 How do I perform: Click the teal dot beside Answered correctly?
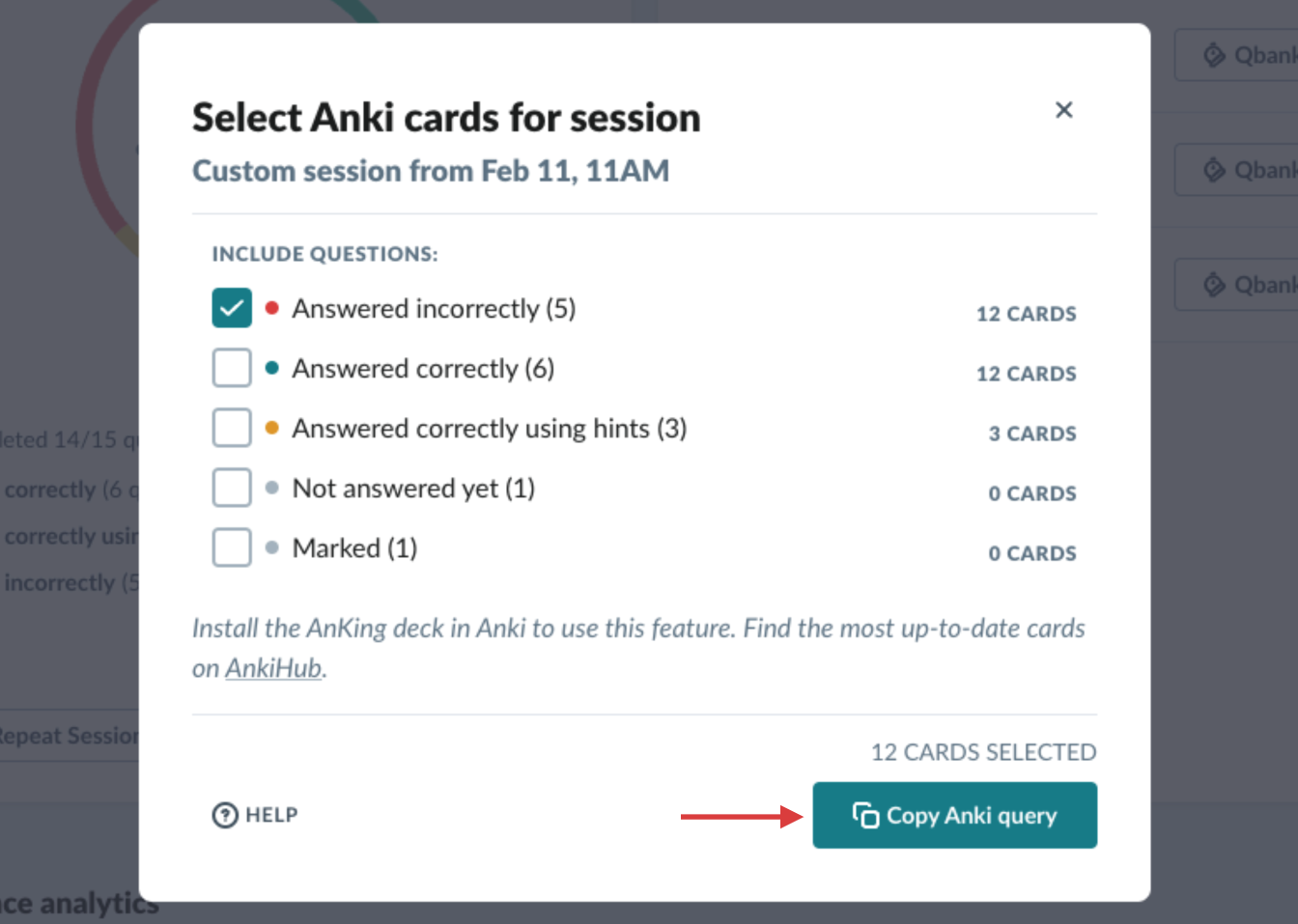[272, 368]
